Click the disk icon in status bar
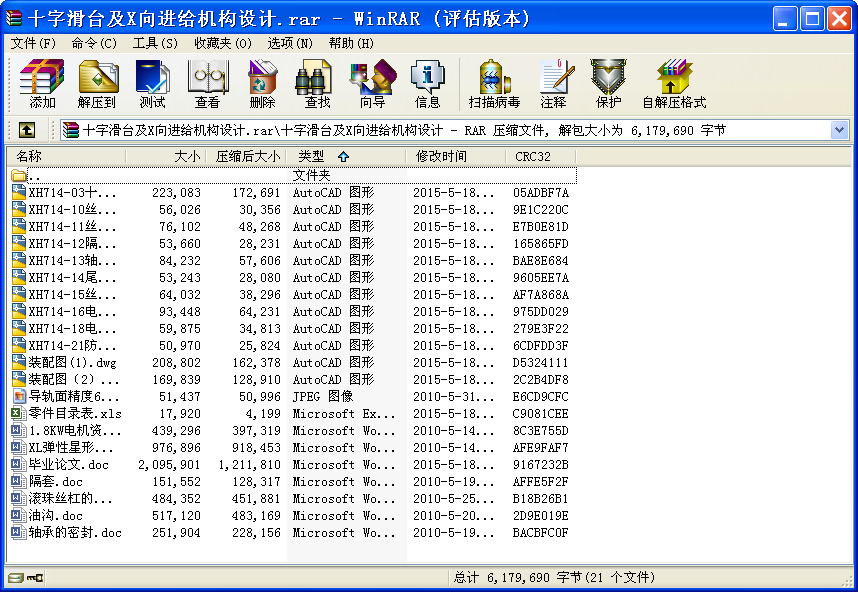The width and height of the screenshot is (858, 592). point(16,578)
